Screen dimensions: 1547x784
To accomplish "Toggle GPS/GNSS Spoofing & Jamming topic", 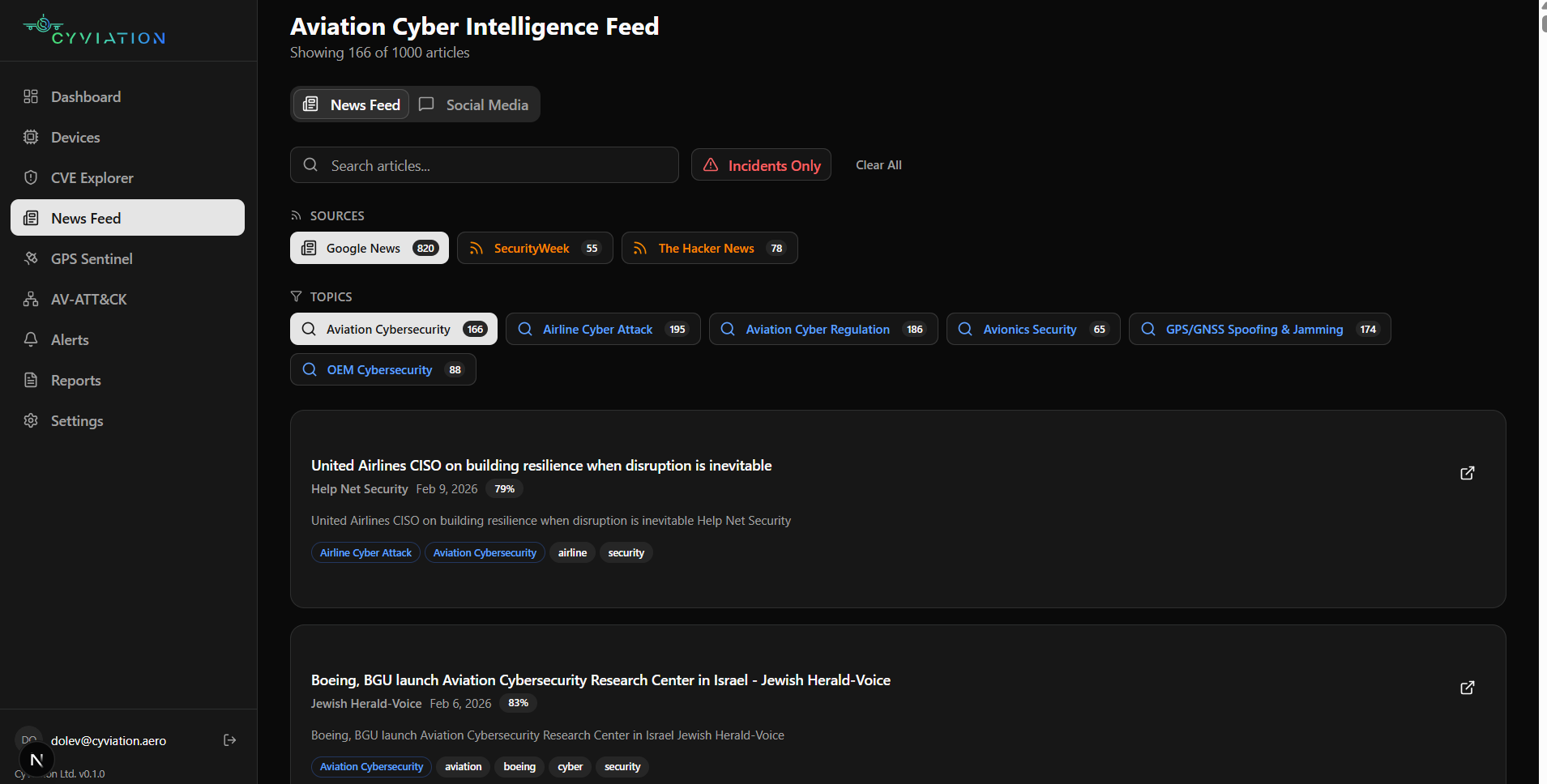I will [x=1260, y=329].
